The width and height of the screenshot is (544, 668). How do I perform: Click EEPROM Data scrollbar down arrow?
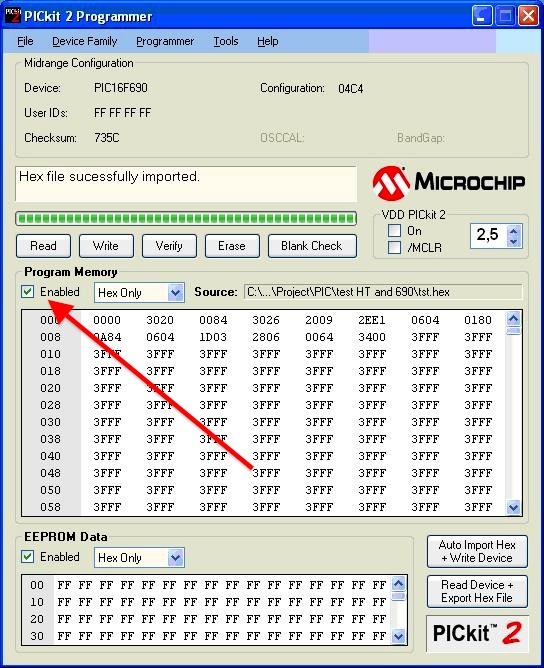pos(398,636)
